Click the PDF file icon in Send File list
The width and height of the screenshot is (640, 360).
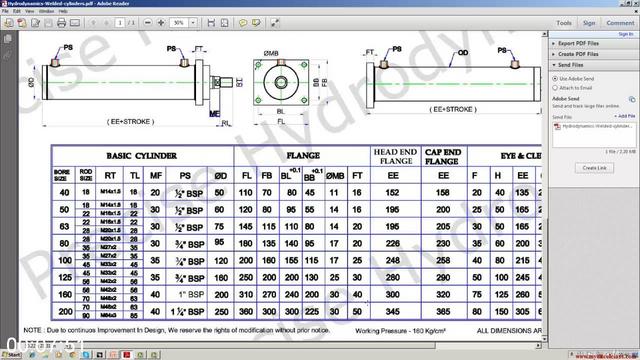pyautogui.click(x=557, y=127)
